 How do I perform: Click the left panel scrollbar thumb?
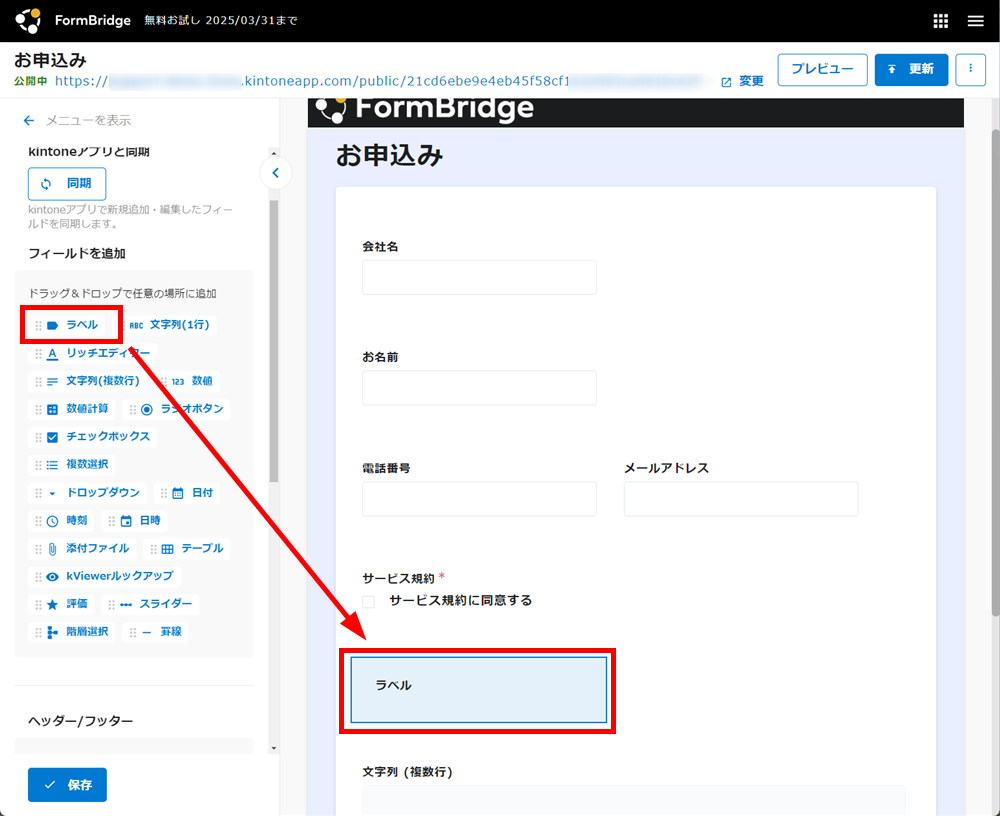(x=274, y=341)
